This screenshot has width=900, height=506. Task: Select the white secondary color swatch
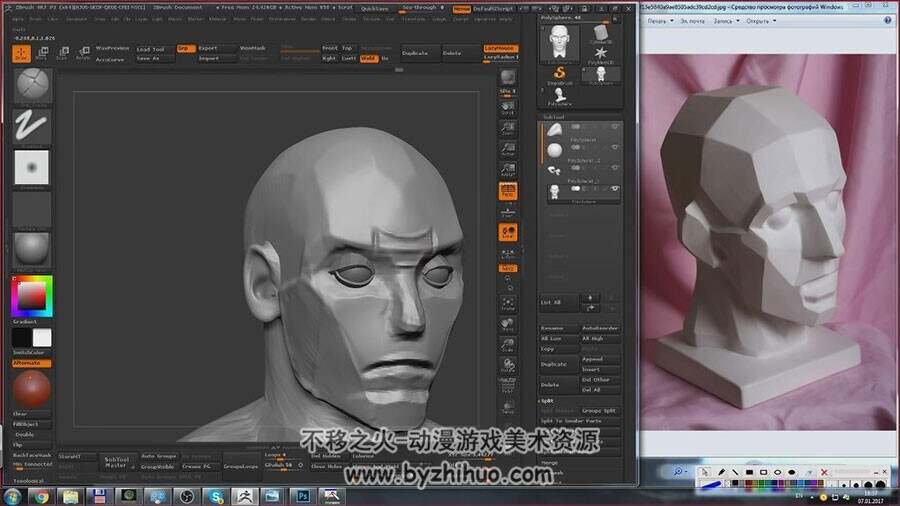[x=42, y=337]
